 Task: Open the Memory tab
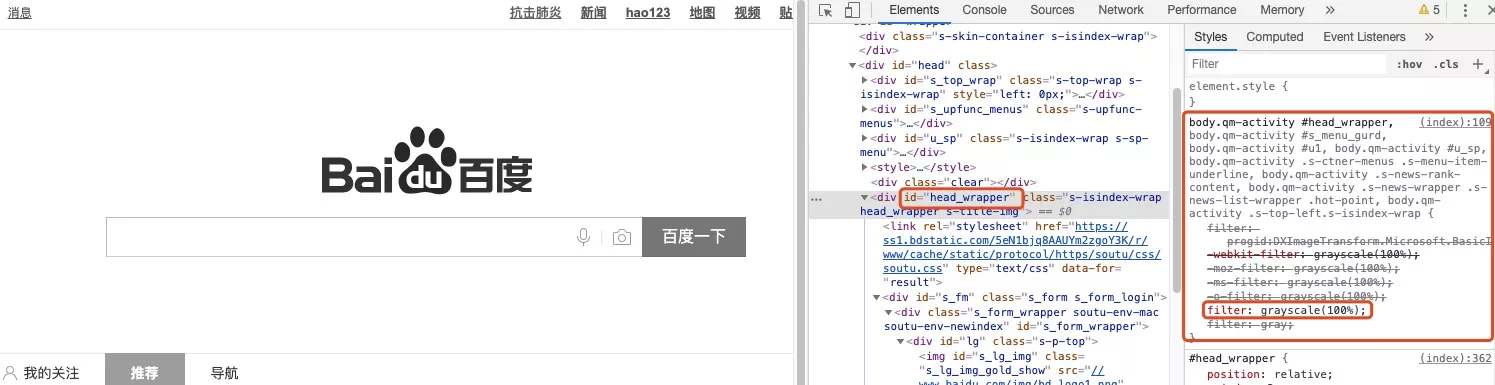pos(1282,10)
